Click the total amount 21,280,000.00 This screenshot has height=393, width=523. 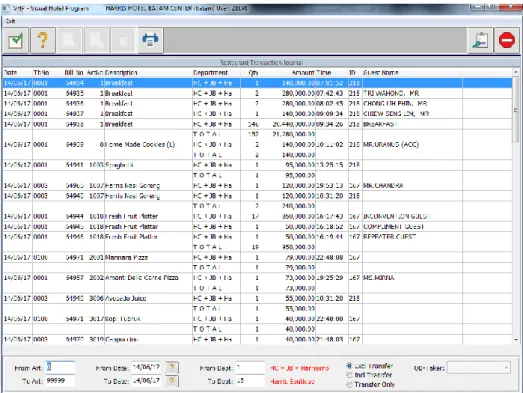[x=294, y=134]
